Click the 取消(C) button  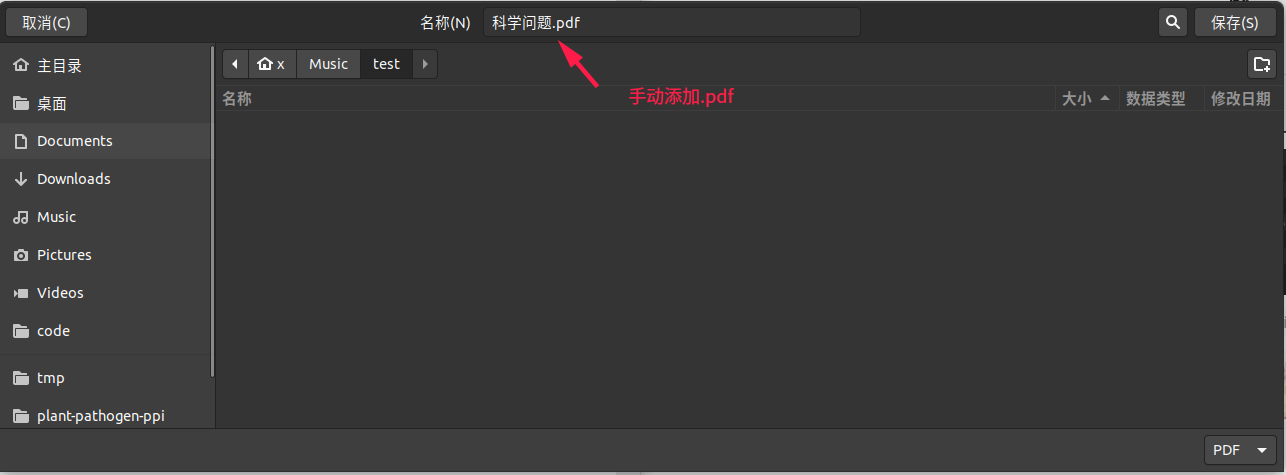click(x=46, y=22)
